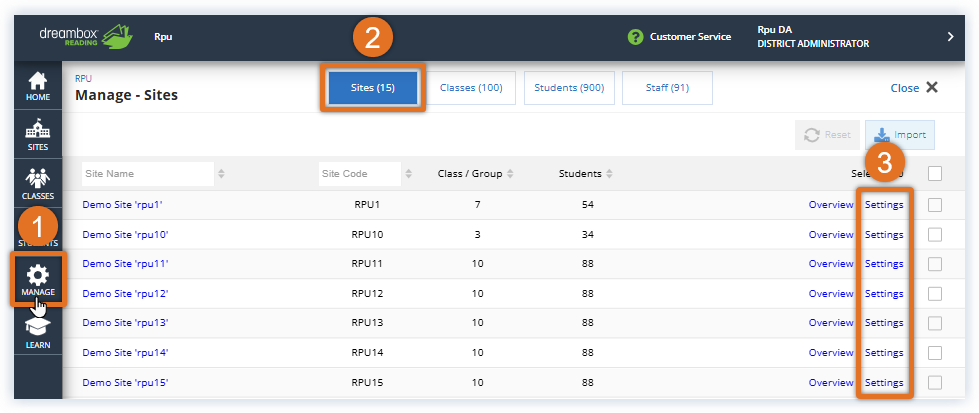Open Overview for site RPU10
The image size is (979, 413).
pyautogui.click(x=831, y=234)
